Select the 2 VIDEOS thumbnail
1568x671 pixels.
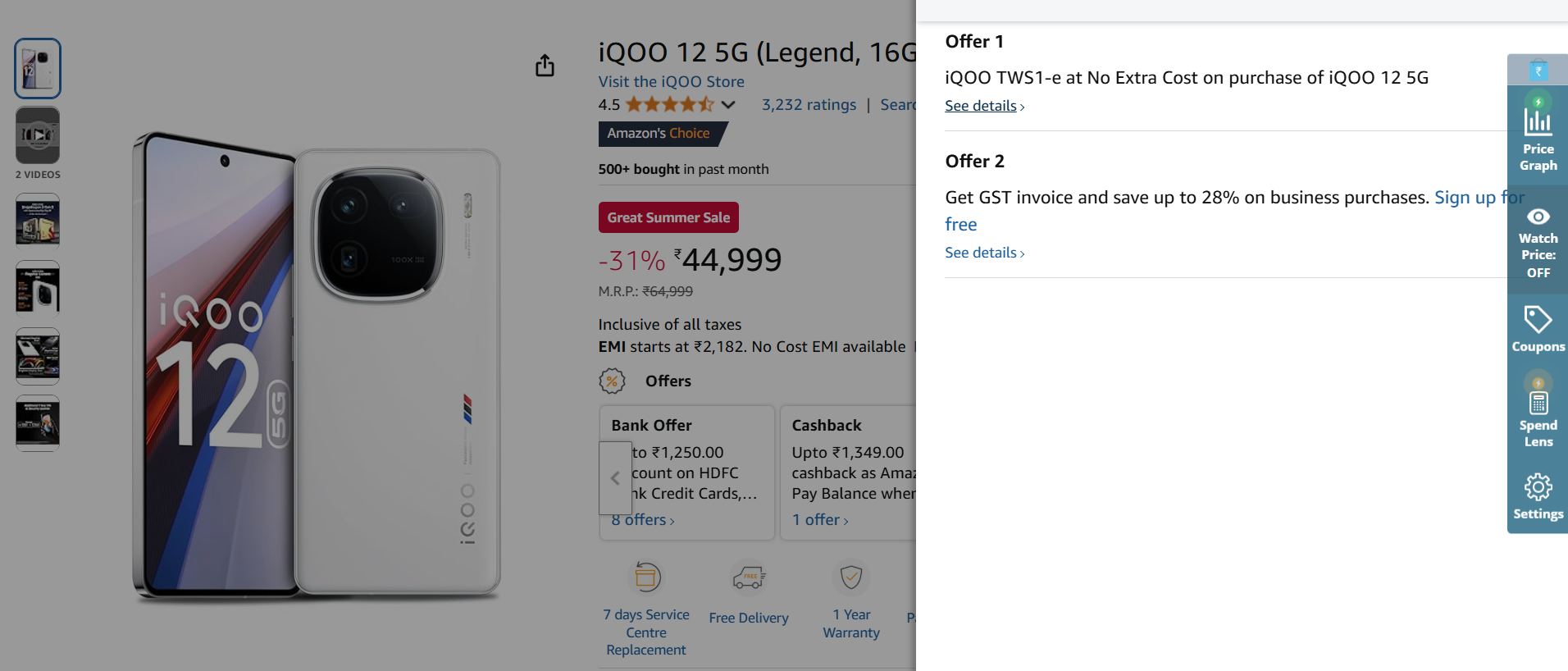point(38,135)
